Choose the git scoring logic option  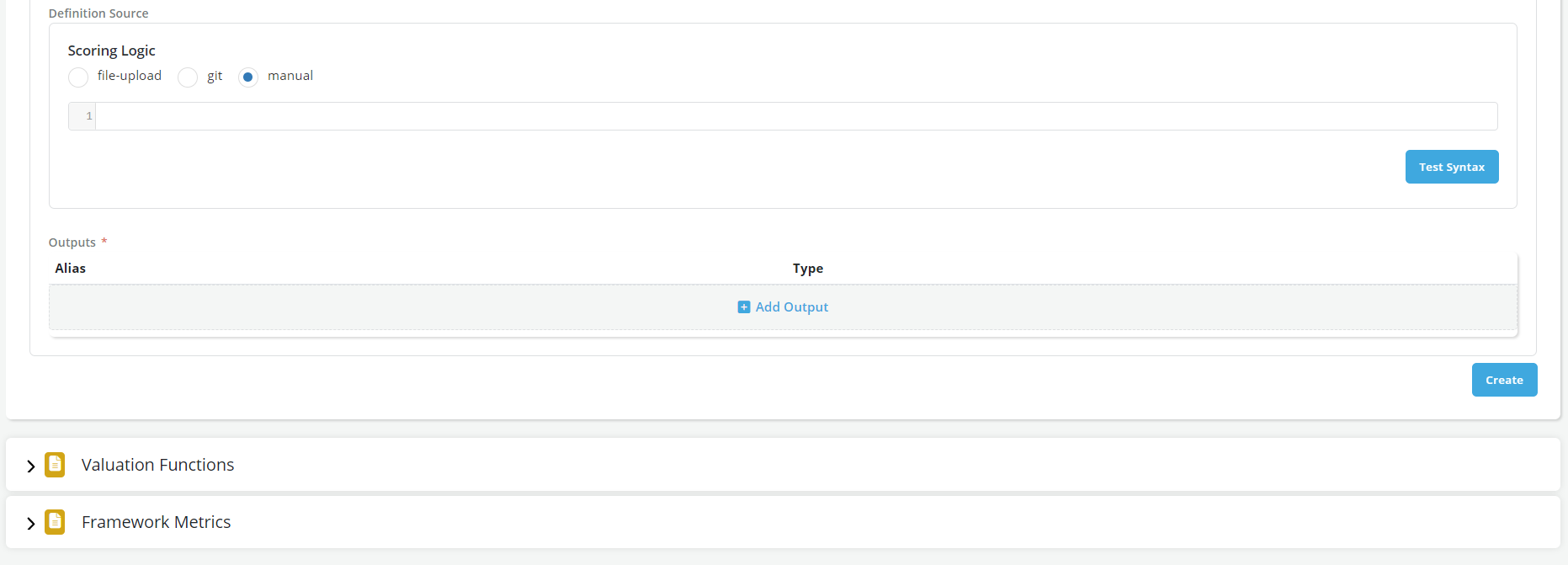click(188, 77)
